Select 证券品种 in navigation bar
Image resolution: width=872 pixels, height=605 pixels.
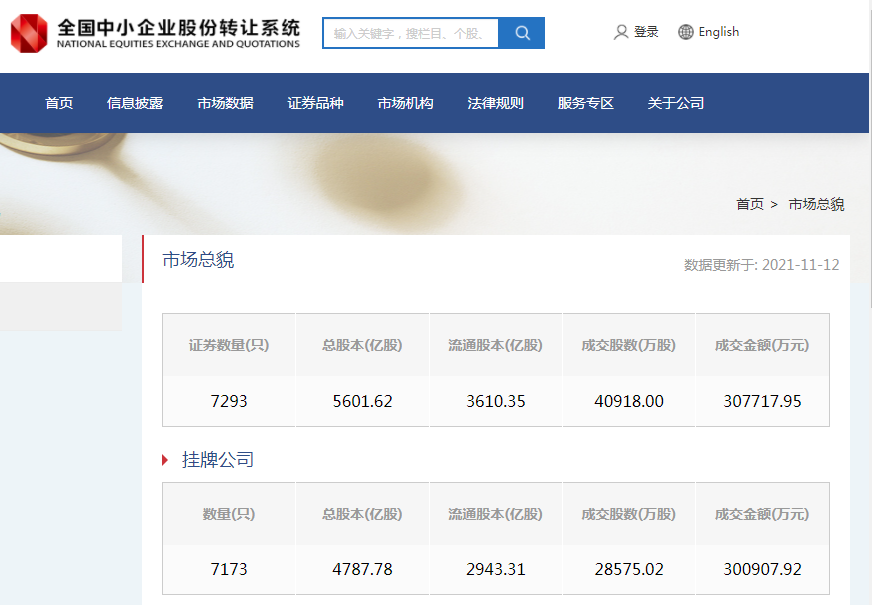point(315,103)
